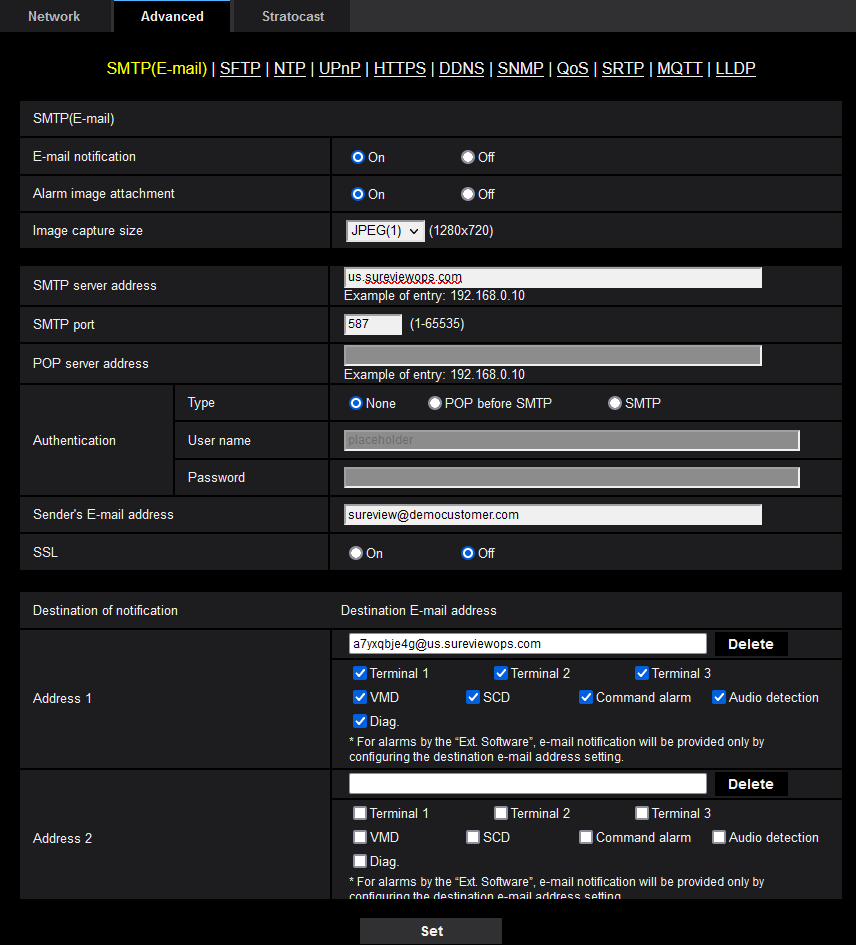
Task: Delete Address 1 destination e-mail
Action: pyautogui.click(x=751, y=644)
